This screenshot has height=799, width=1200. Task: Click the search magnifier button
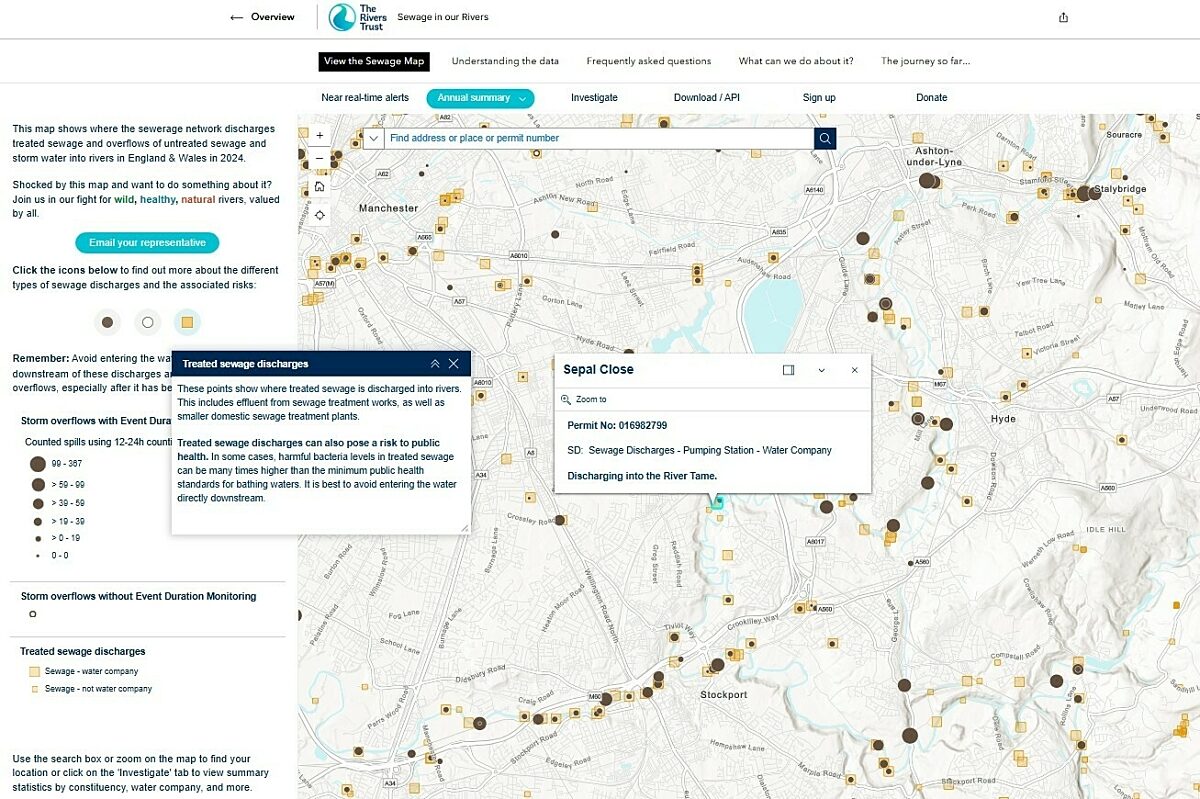pos(825,138)
